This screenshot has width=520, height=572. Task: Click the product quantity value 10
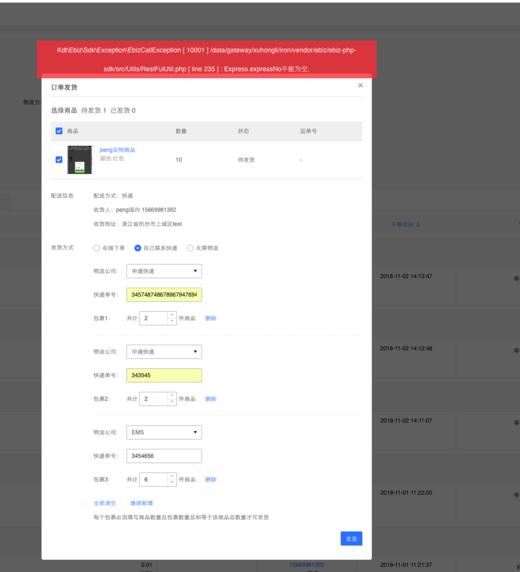179,160
